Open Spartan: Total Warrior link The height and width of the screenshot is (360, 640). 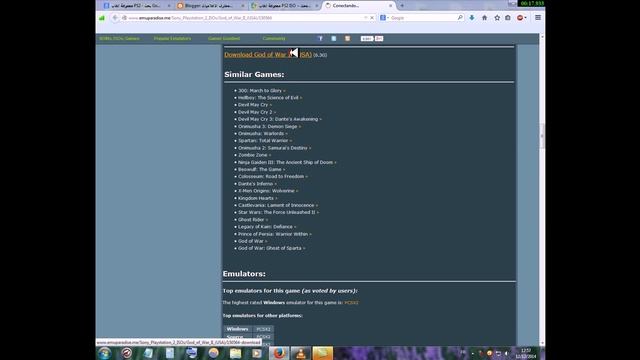[263, 140]
